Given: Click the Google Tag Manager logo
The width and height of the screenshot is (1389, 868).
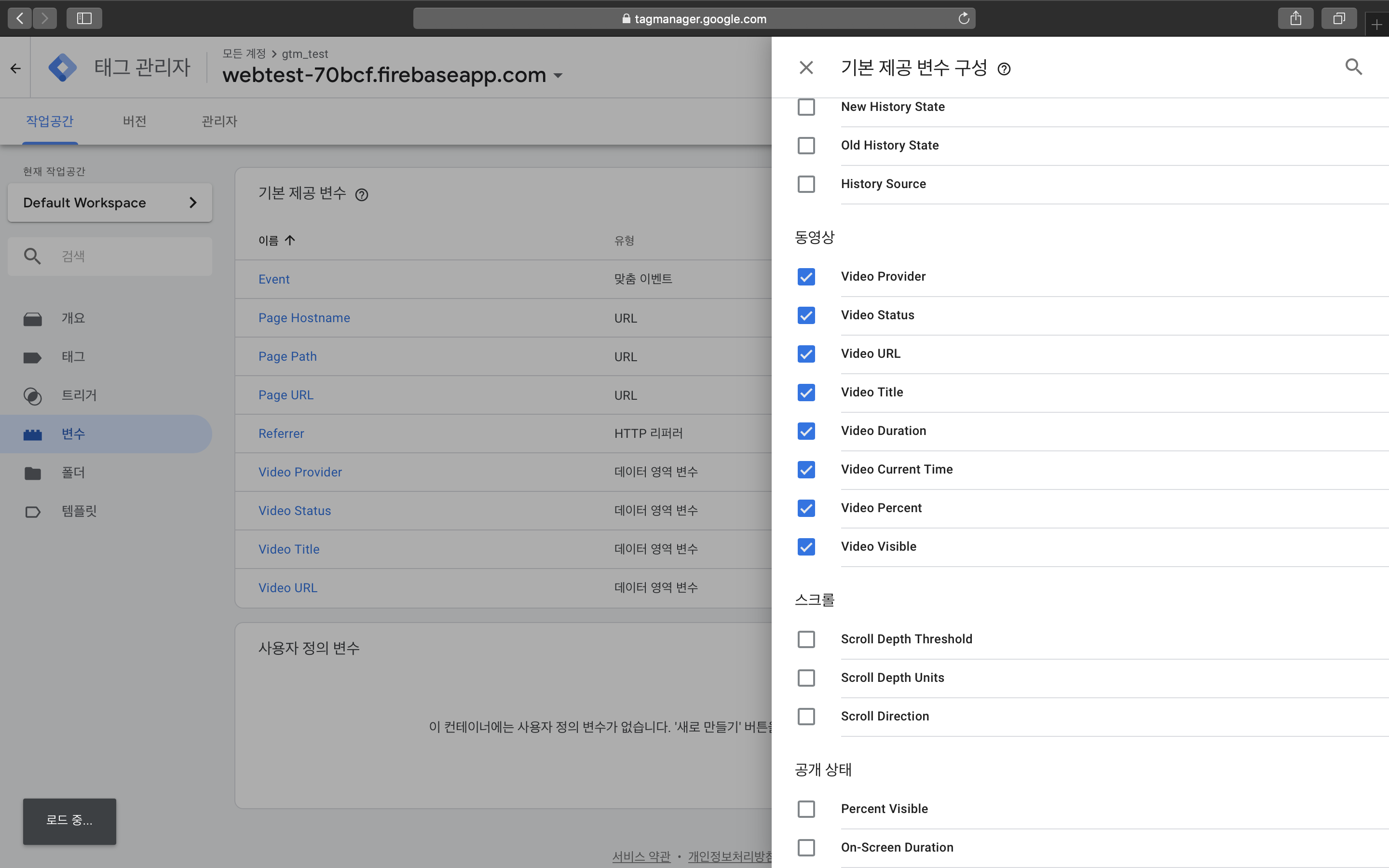Looking at the screenshot, I should tap(63, 68).
